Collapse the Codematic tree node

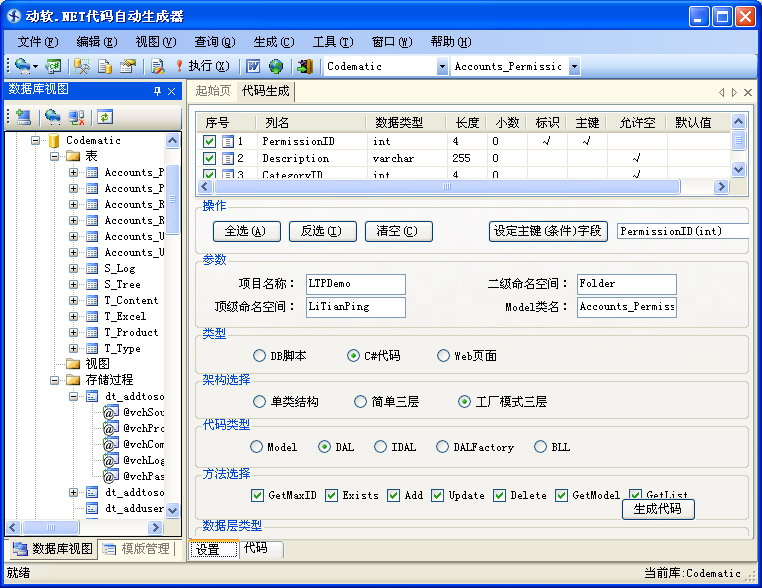point(35,140)
